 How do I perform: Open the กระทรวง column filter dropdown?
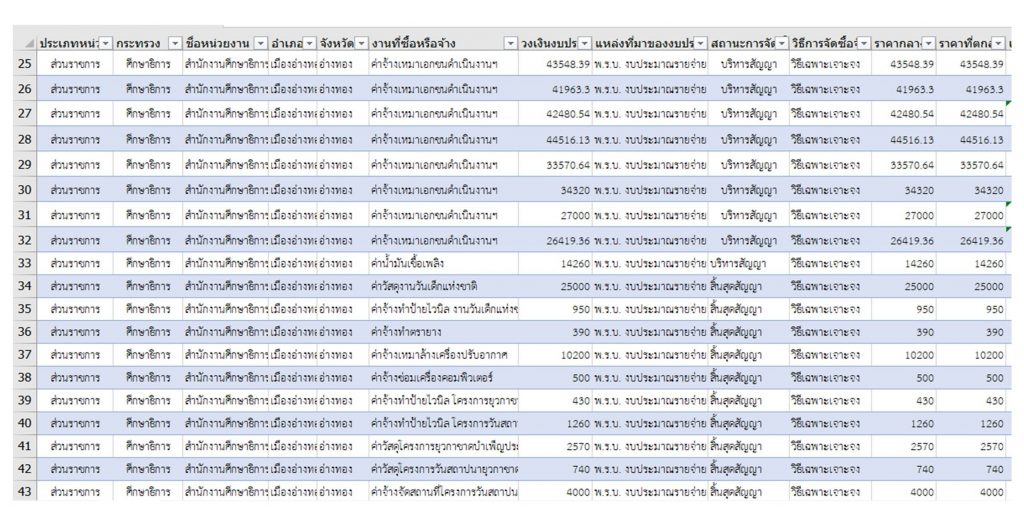coord(174,44)
